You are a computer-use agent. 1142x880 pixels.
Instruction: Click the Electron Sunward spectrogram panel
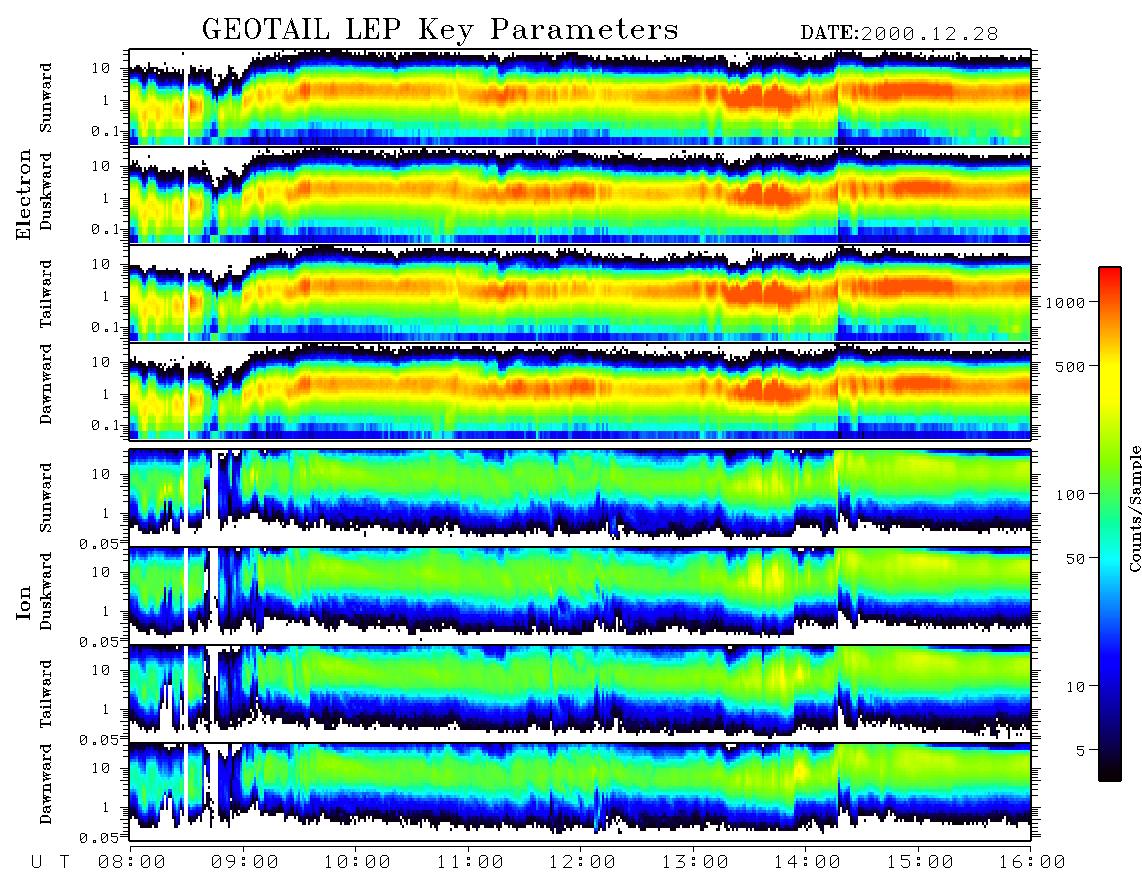(580, 97)
